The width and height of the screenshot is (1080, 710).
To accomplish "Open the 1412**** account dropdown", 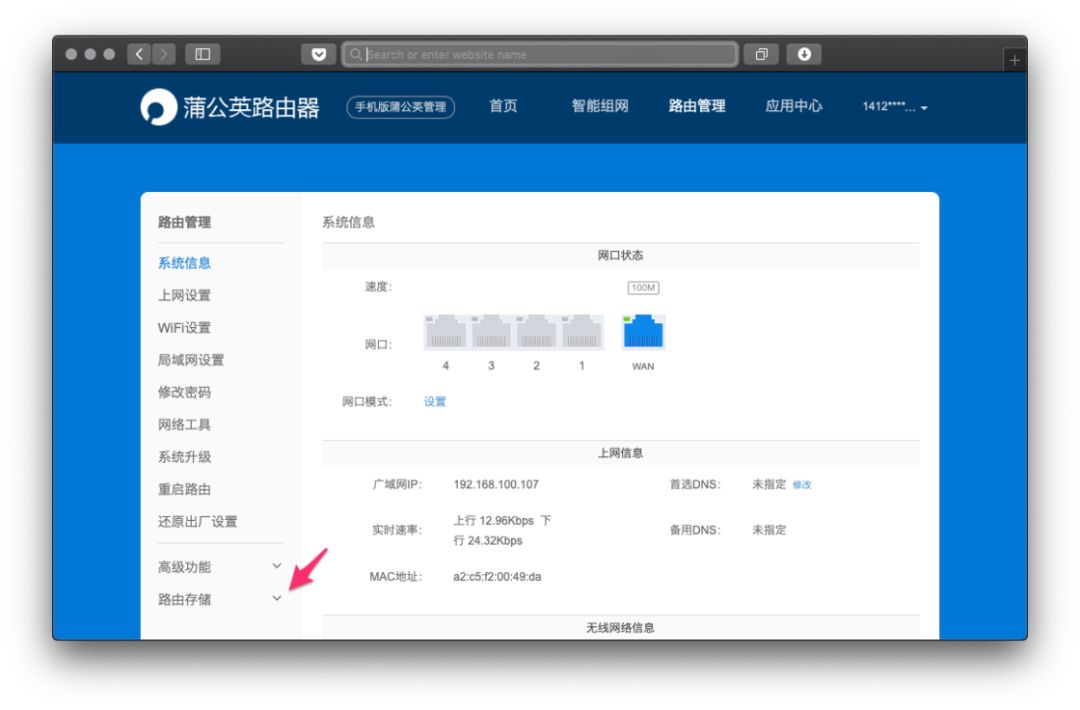I will (895, 107).
